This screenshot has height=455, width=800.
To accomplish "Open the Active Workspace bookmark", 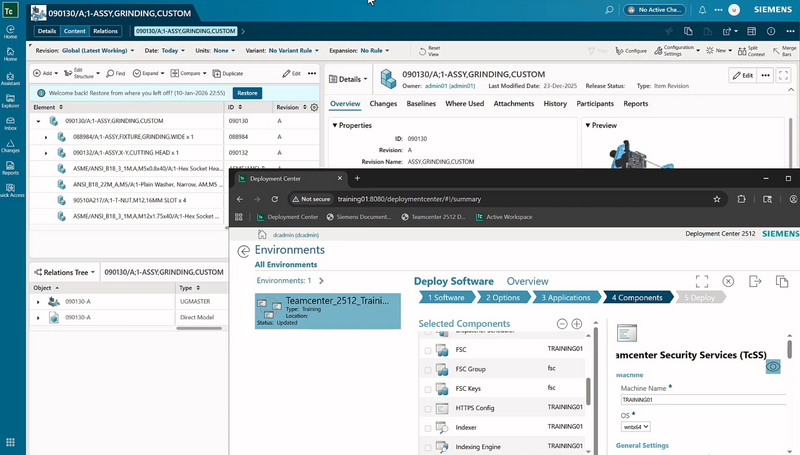I will [x=504, y=217].
